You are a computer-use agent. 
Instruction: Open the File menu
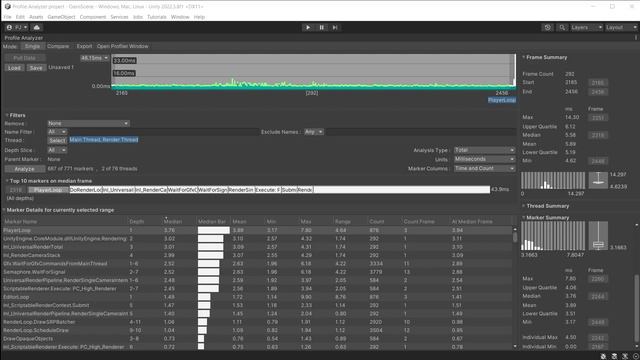7,17
